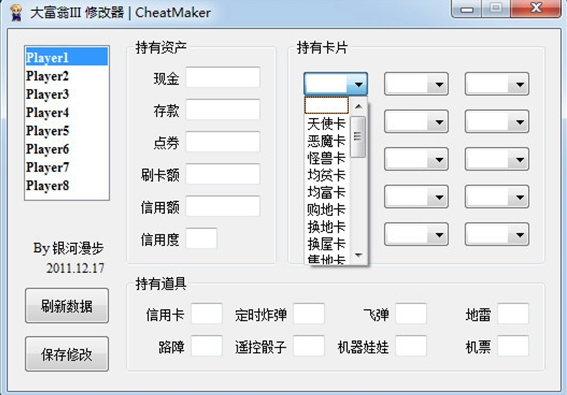567x395 pixels.
Task: Select Player2 in the player list
Action: (x=67, y=76)
